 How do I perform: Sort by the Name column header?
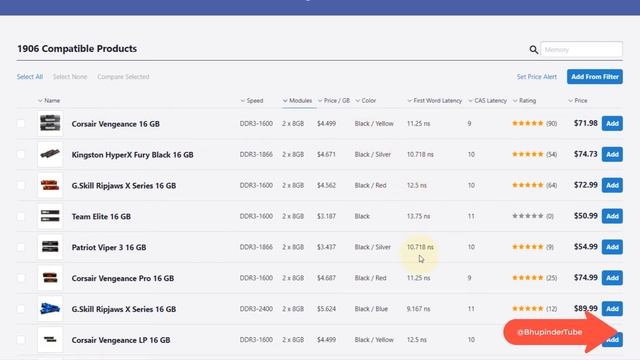pyautogui.click(x=49, y=100)
